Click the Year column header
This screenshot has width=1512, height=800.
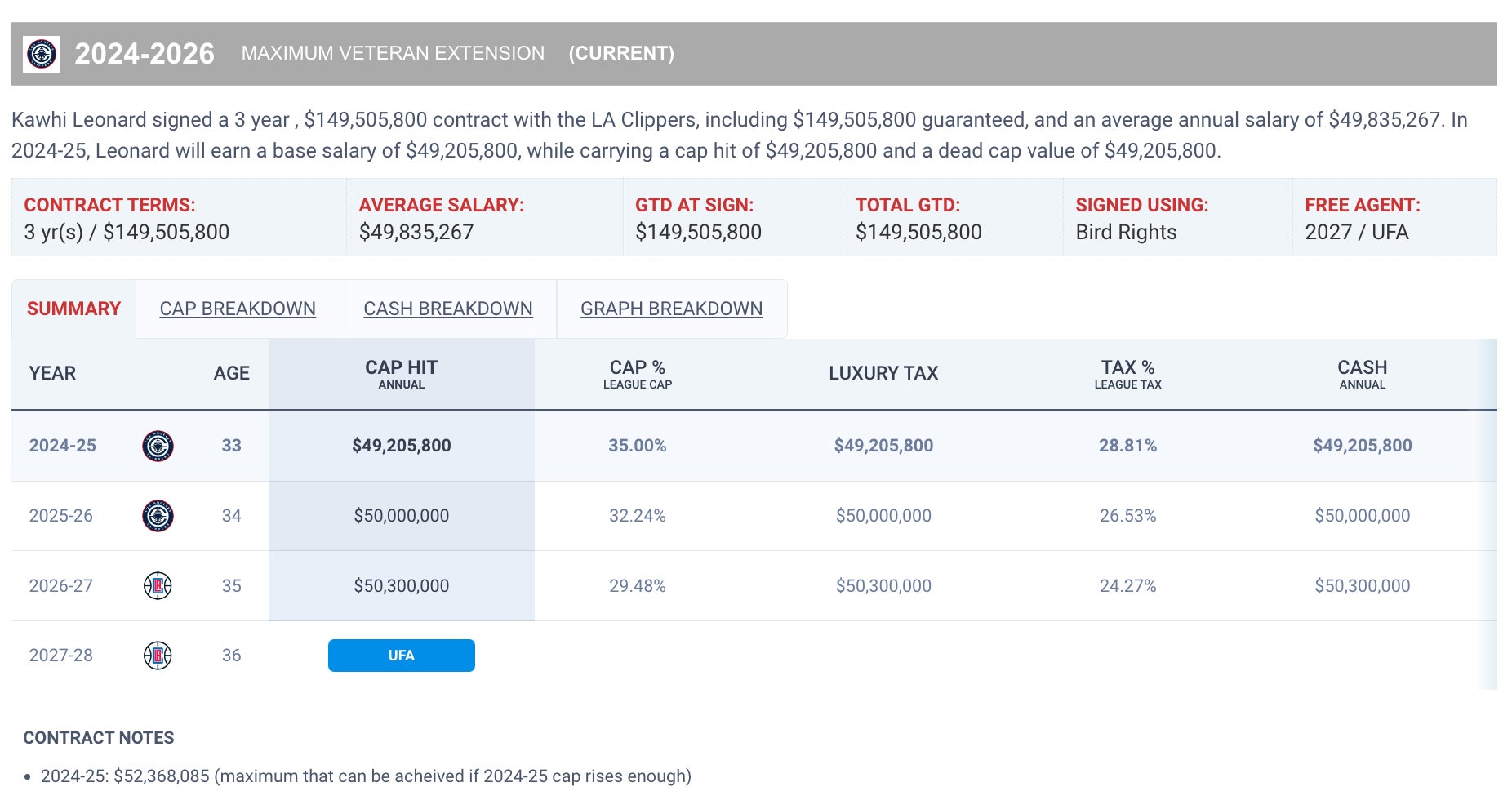[52, 374]
